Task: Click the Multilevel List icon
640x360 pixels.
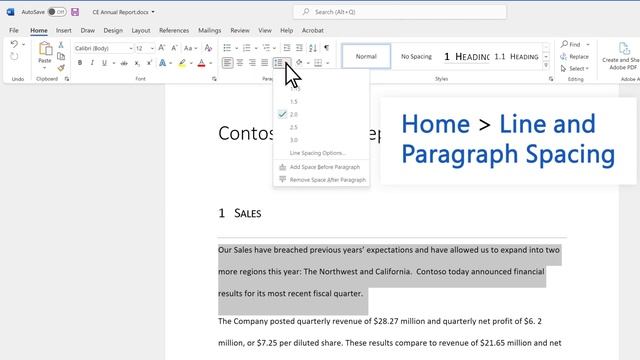Action: click(266, 48)
